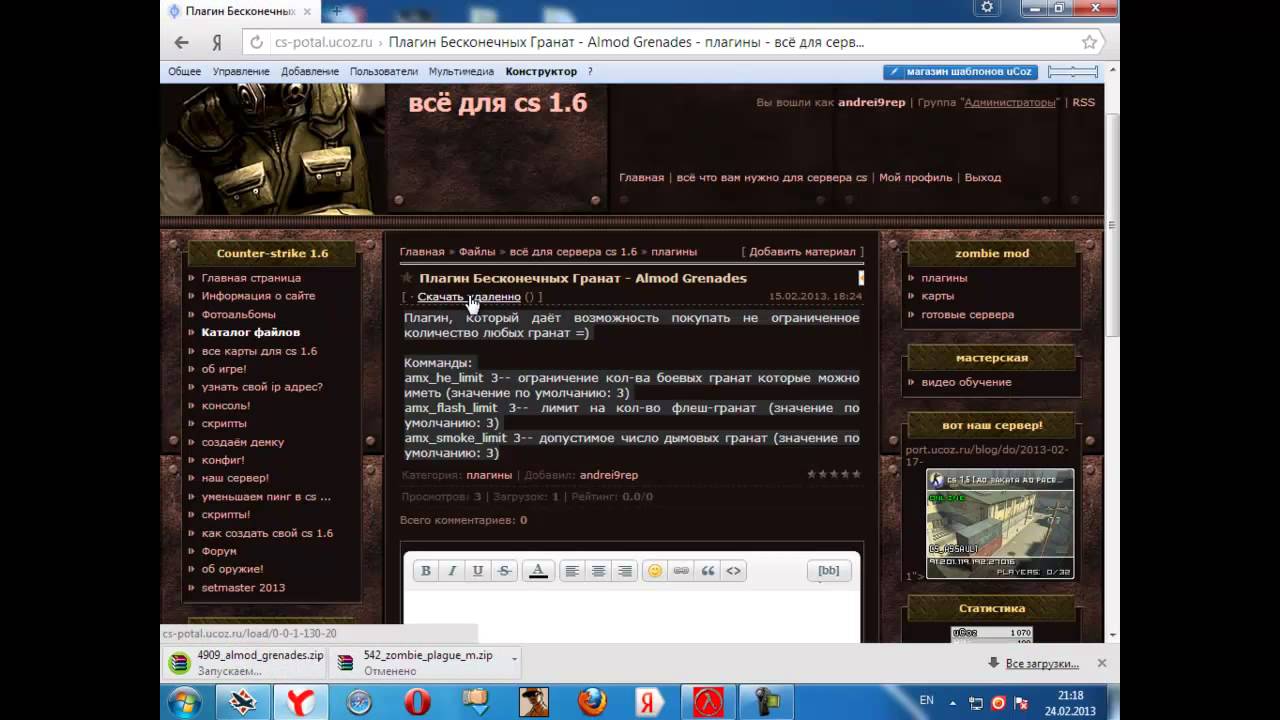
Task: Rate the material using the star rating
Action: tap(834, 474)
